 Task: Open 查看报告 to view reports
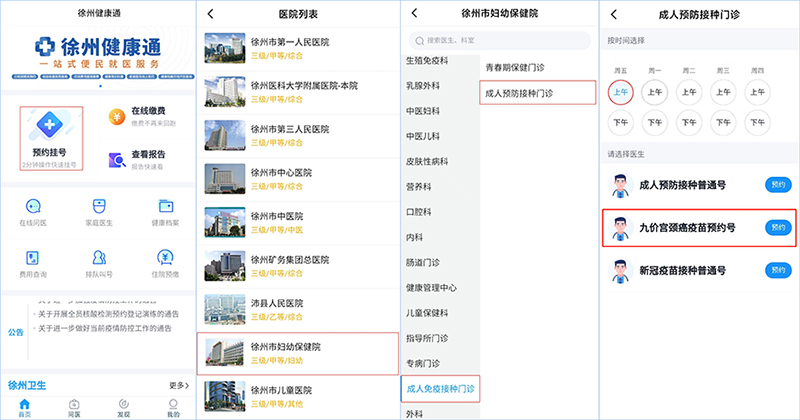pyautogui.click(x=147, y=160)
